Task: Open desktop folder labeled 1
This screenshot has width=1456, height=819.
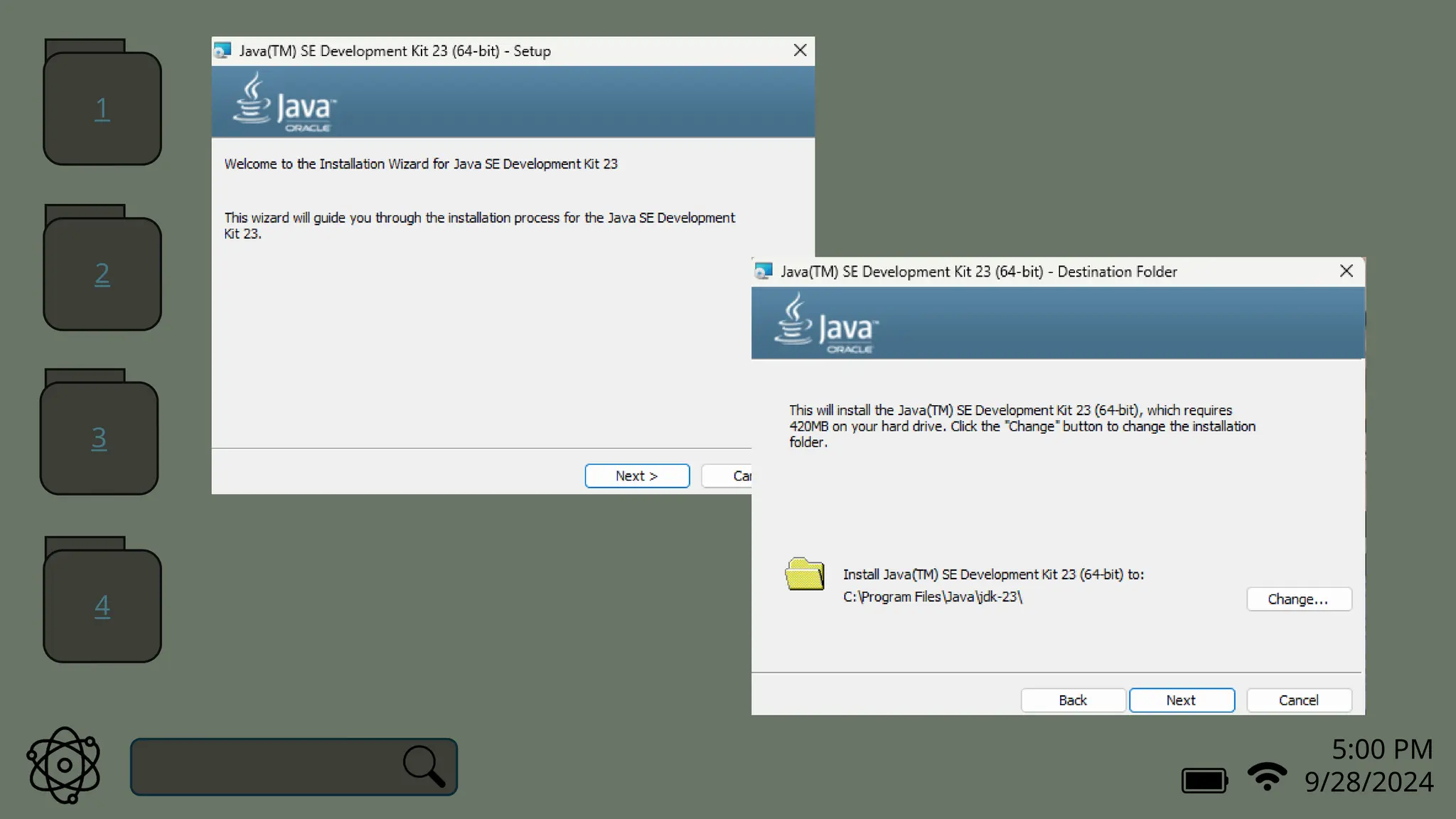Action: tap(102, 102)
